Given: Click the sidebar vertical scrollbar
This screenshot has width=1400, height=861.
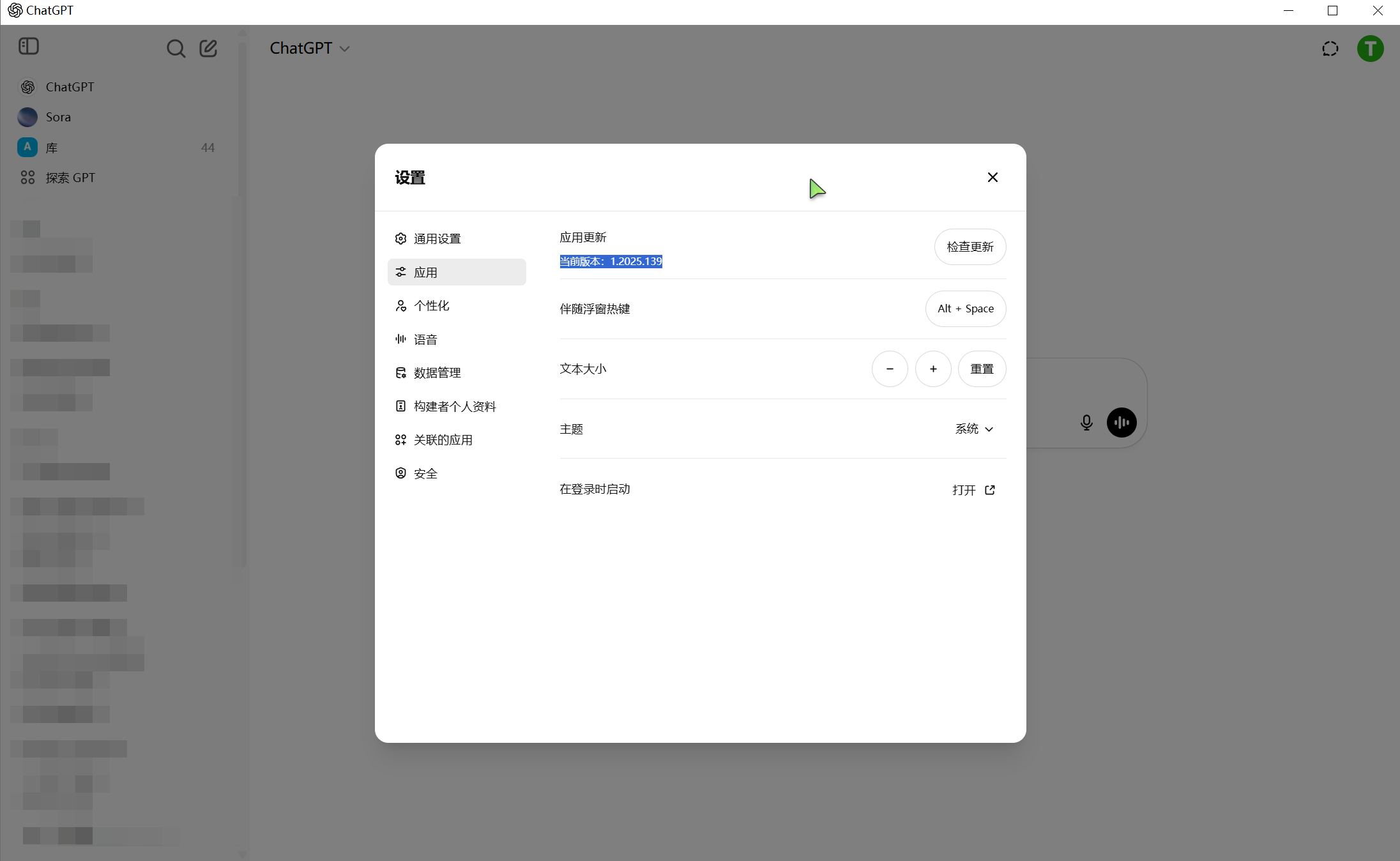Looking at the screenshot, I should [242, 303].
